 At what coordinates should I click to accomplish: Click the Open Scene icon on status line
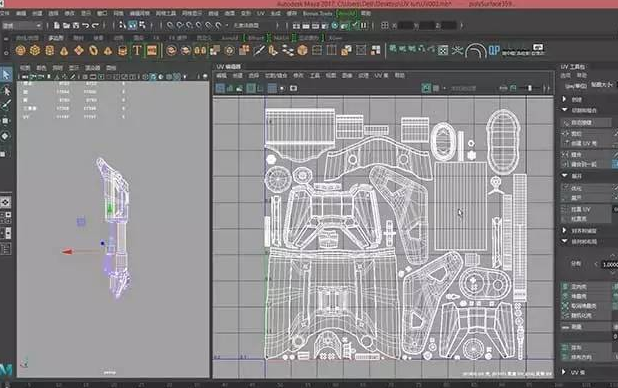pyautogui.click(x=66, y=26)
